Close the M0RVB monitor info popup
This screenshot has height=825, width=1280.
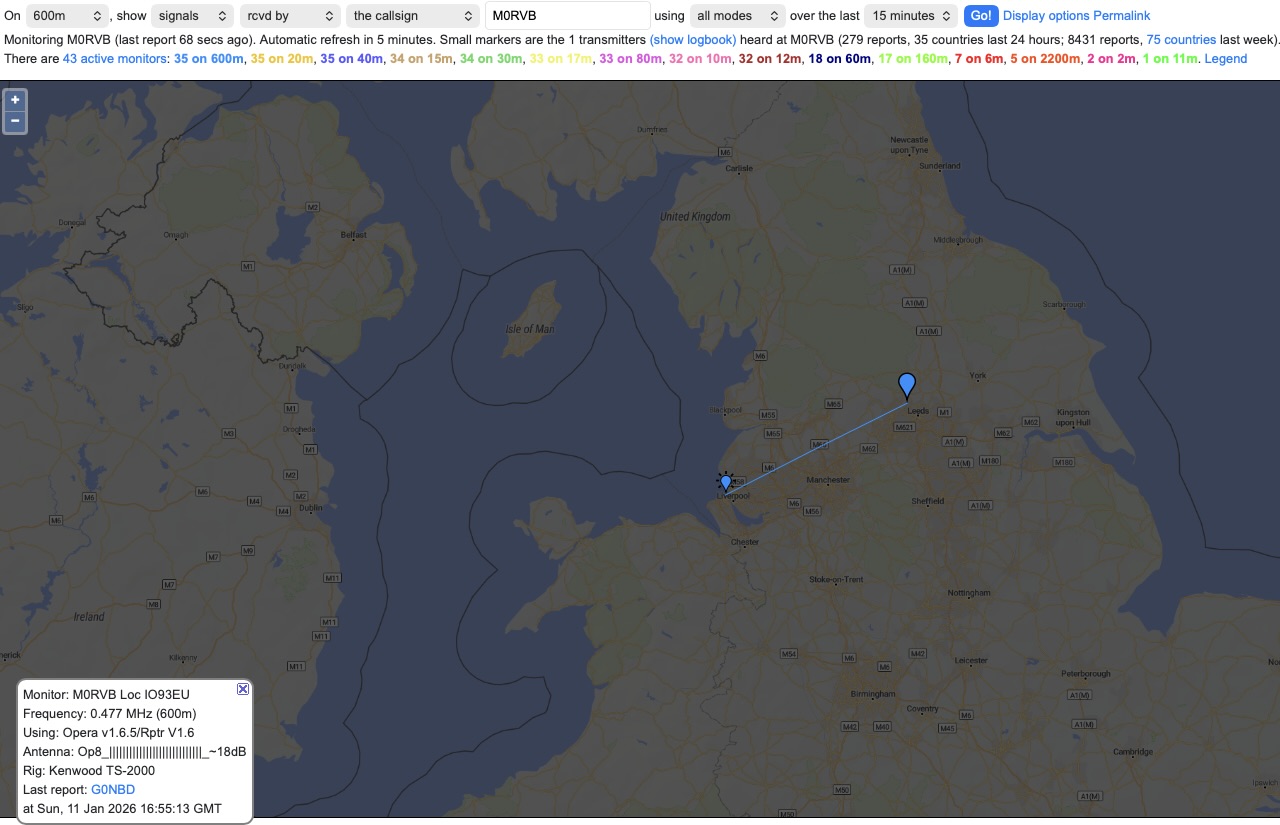coord(242,689)
